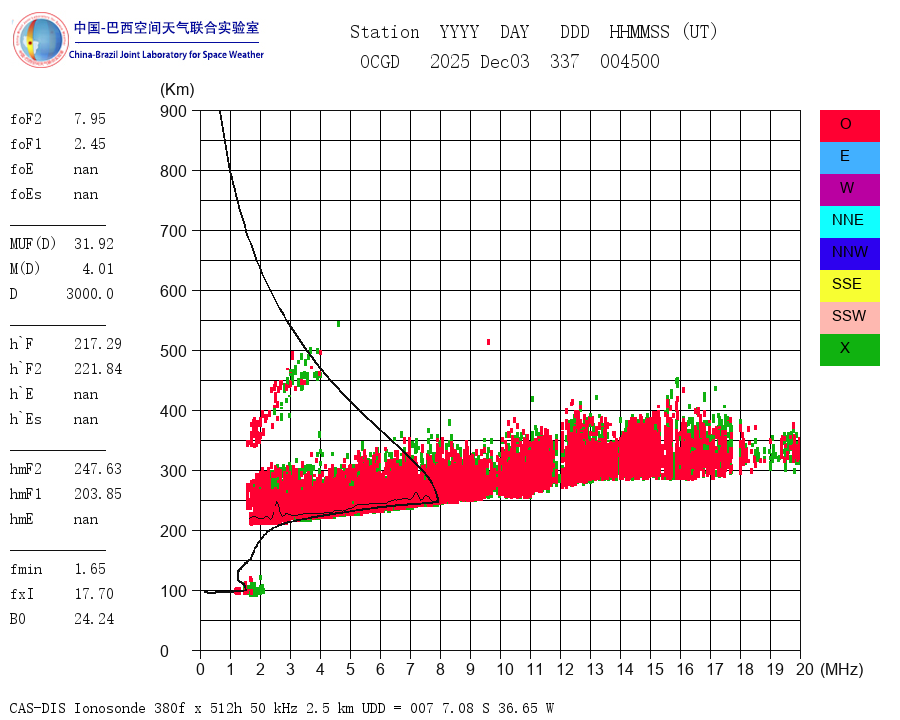Click the hmE label row
The width and height of the screenshot is (900, 720).
54,520
